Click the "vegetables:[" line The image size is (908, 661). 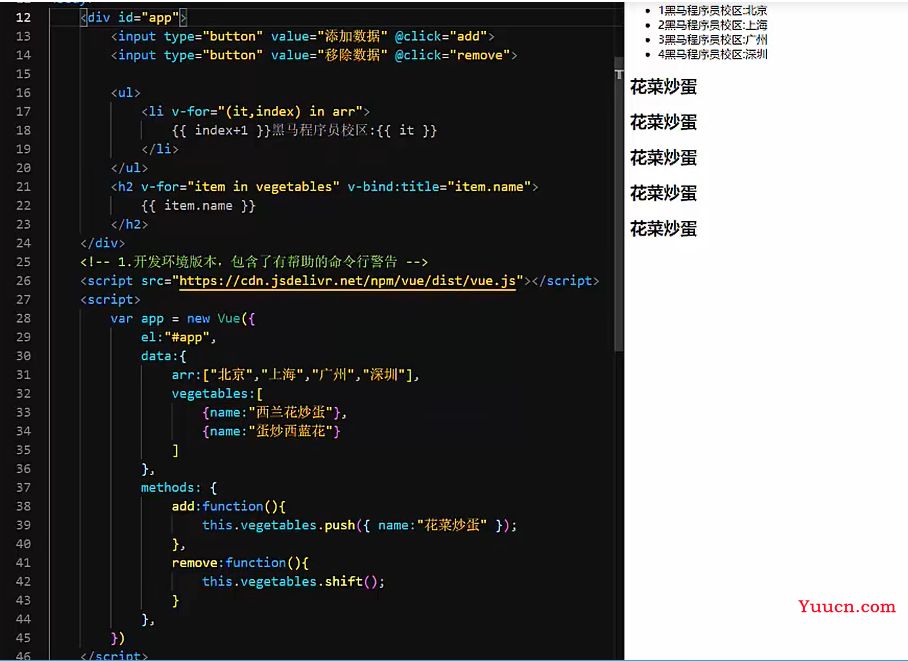click(x=217, y=393)
